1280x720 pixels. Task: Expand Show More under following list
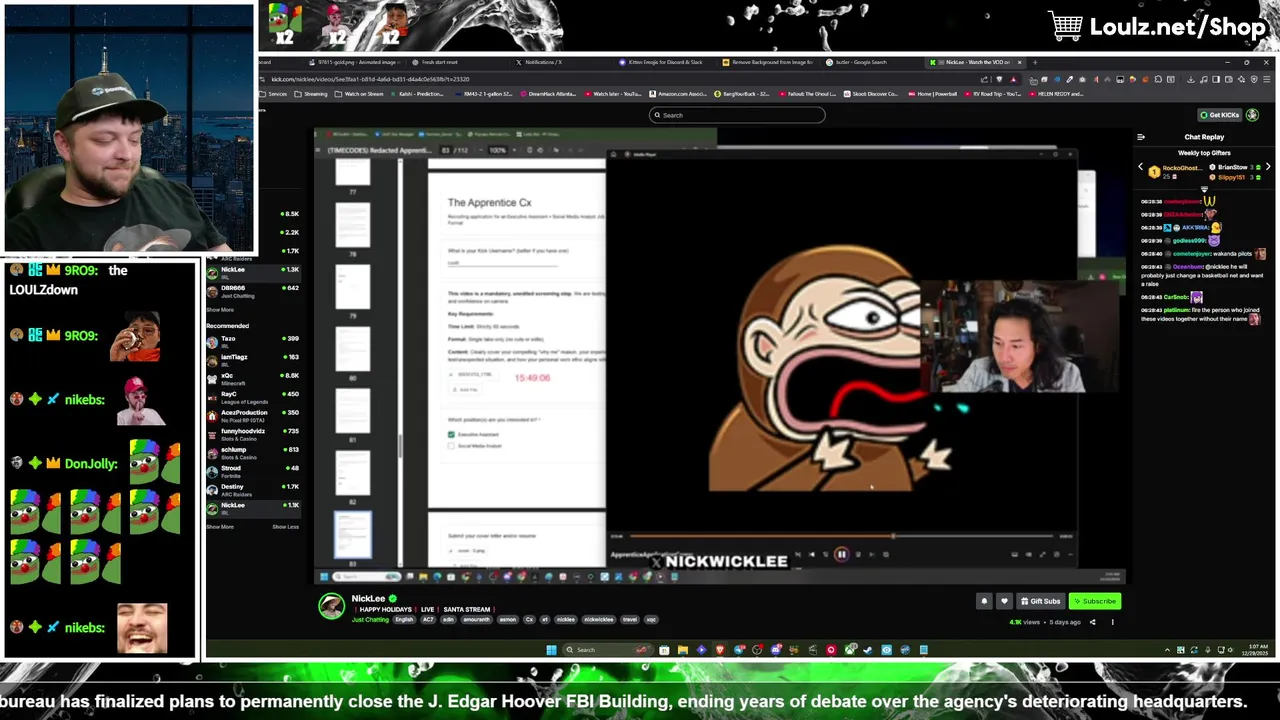220,310
